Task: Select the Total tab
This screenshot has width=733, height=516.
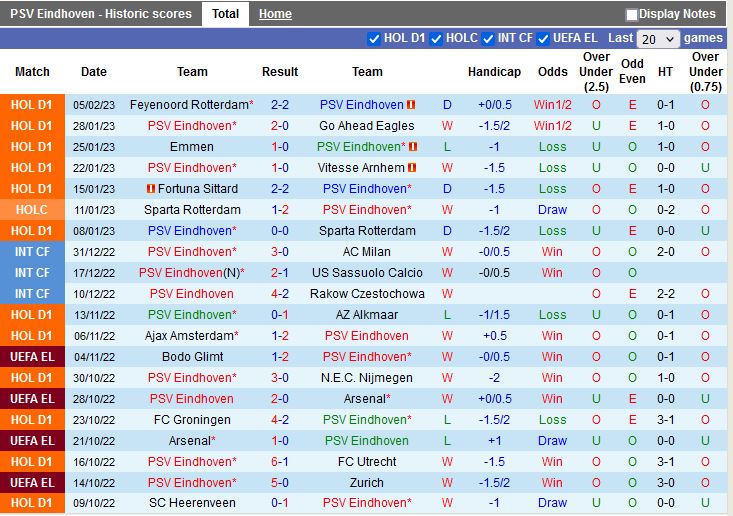Action: pyautogui.click(x=225, y=14)
